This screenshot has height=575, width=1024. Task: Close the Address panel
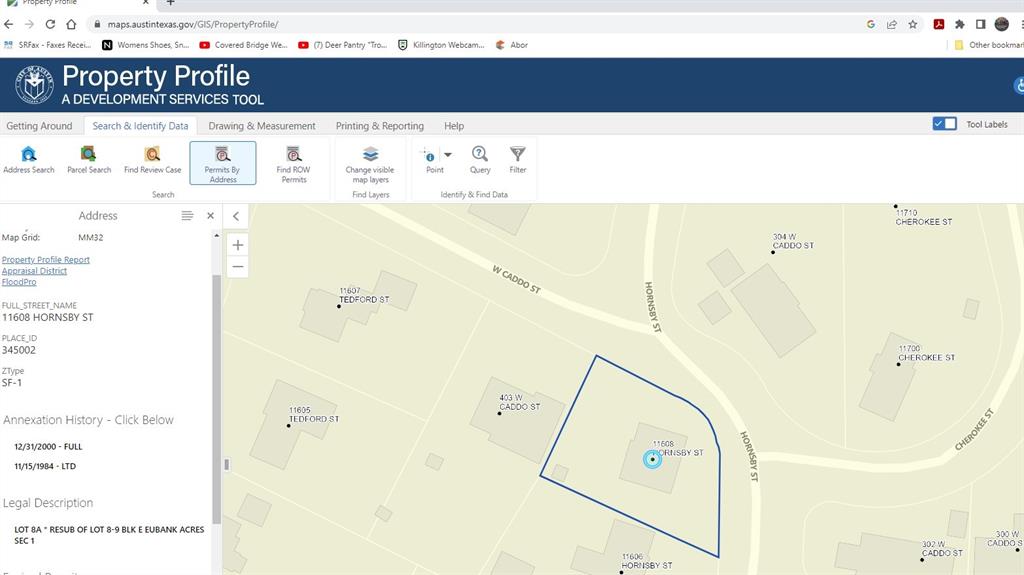point(210,216)
